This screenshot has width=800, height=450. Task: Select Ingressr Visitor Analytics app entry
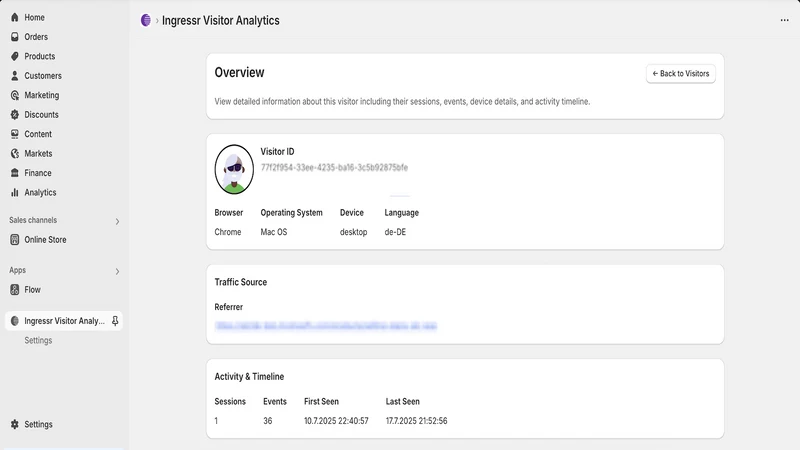pos(64,320)
